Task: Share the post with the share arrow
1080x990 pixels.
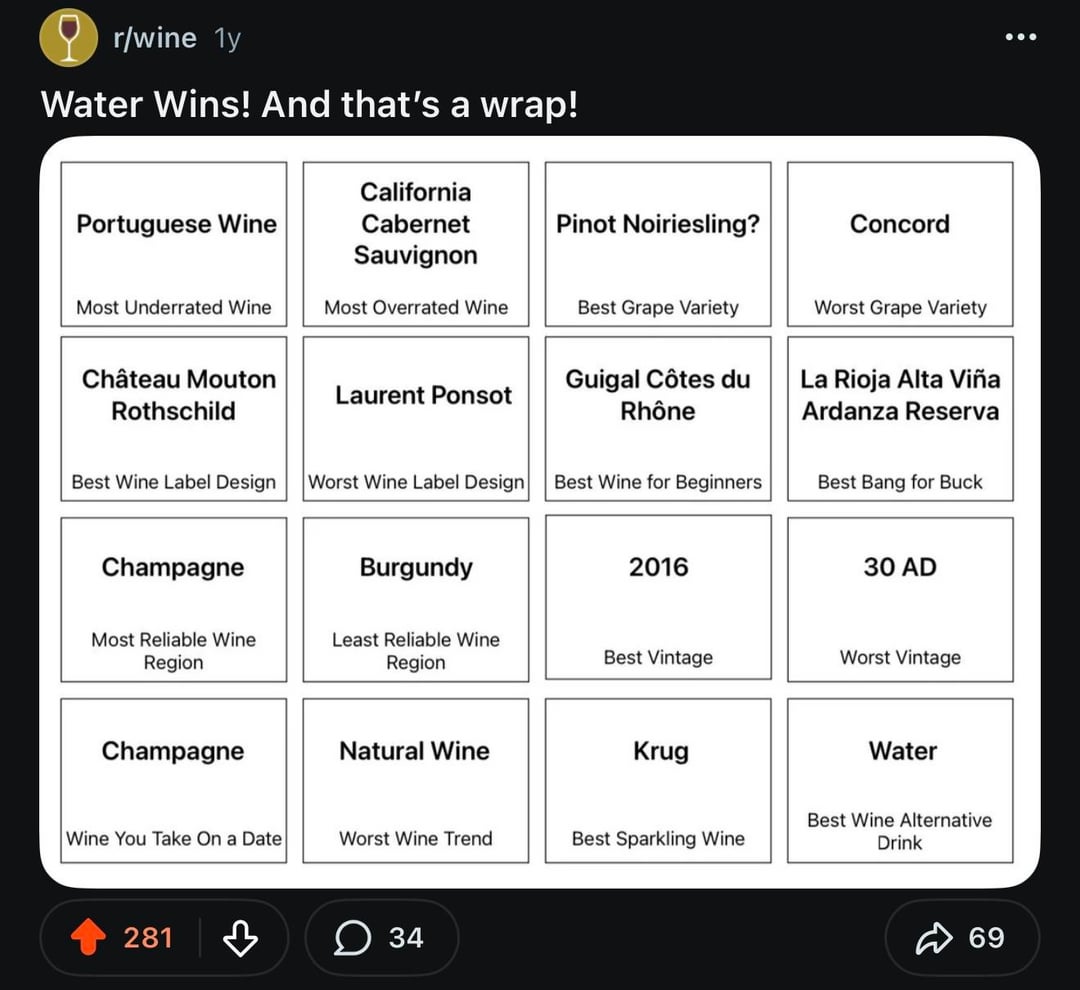Action: point(933,937)
